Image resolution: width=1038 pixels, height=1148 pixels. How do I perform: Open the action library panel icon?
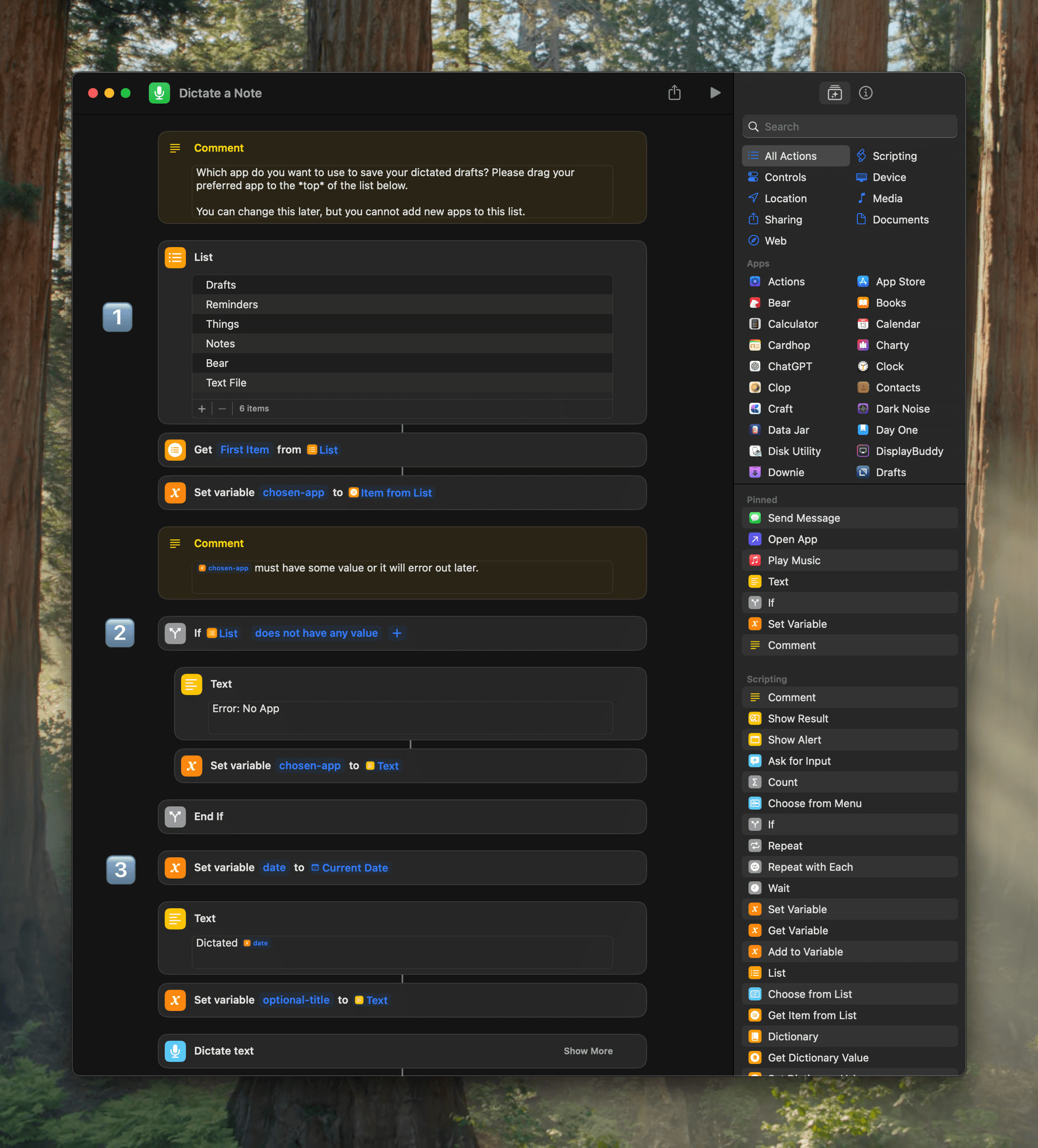(x=835, y=93)
